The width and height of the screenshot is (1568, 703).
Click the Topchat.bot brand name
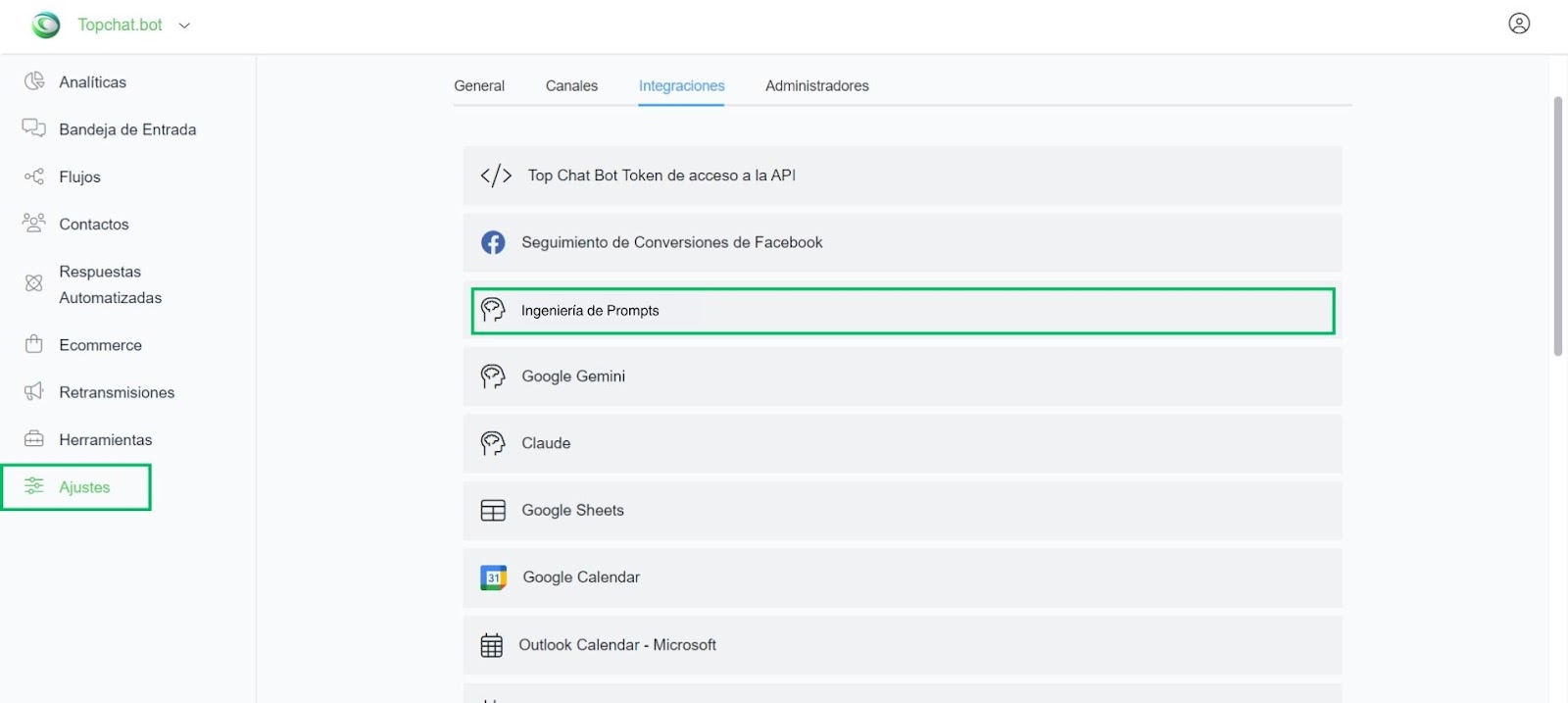tap(120, 25)
